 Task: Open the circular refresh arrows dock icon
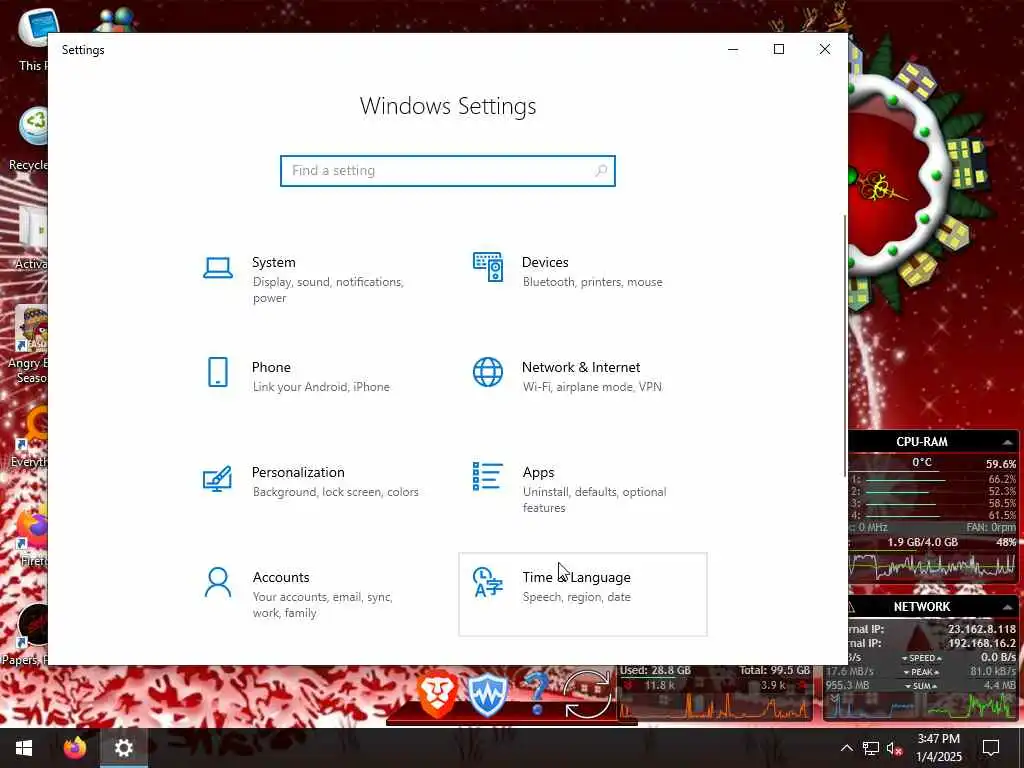[587, 694]
